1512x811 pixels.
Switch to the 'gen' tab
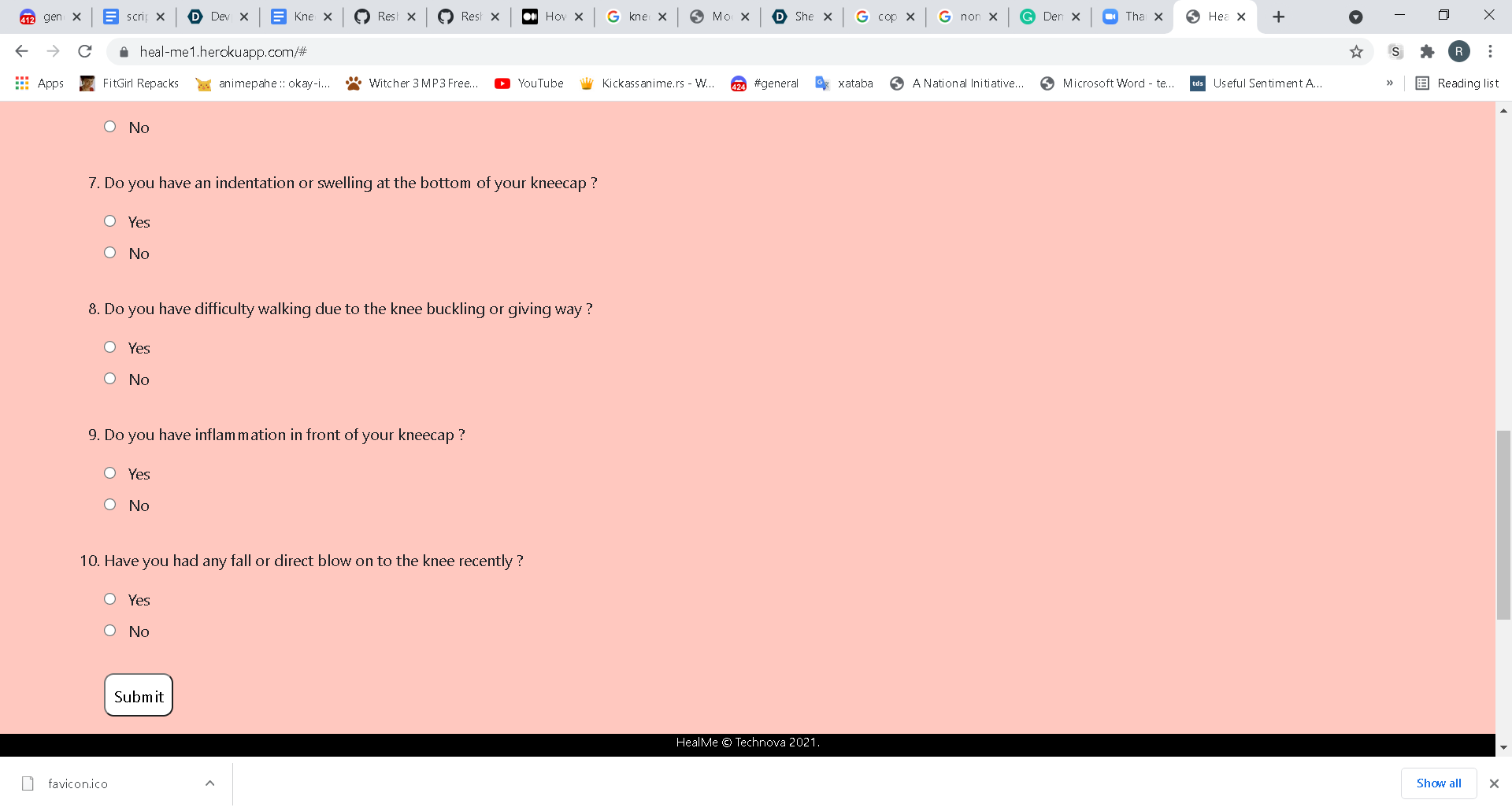50,17
